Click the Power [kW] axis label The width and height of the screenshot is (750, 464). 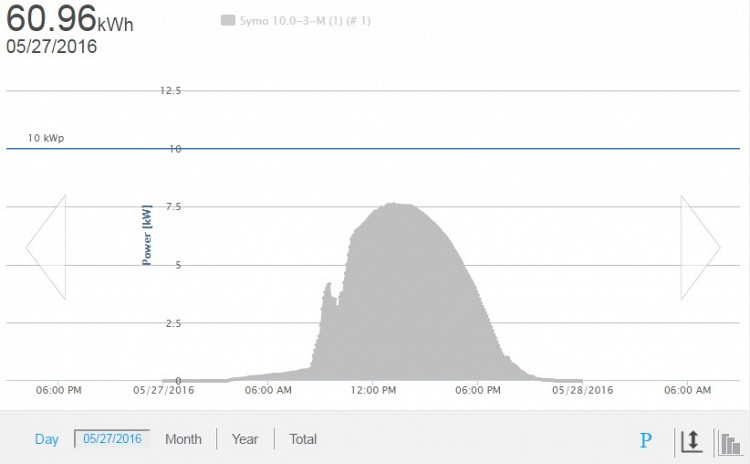(147, 235)
